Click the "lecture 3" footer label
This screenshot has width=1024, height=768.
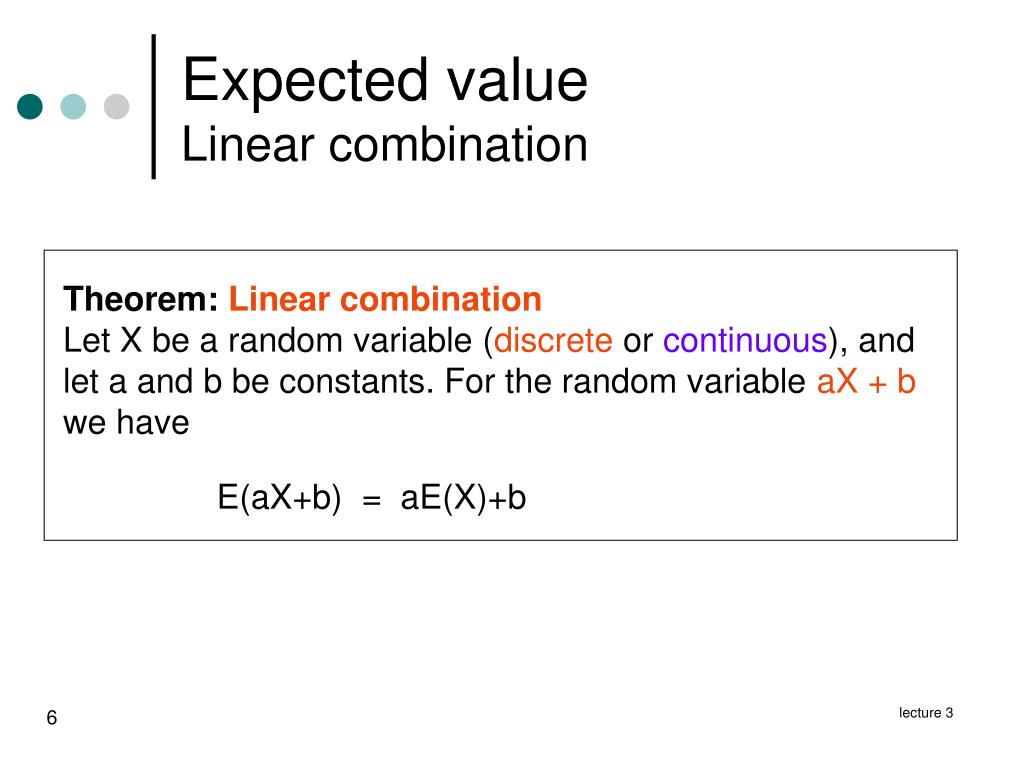[x=926, y=713]
